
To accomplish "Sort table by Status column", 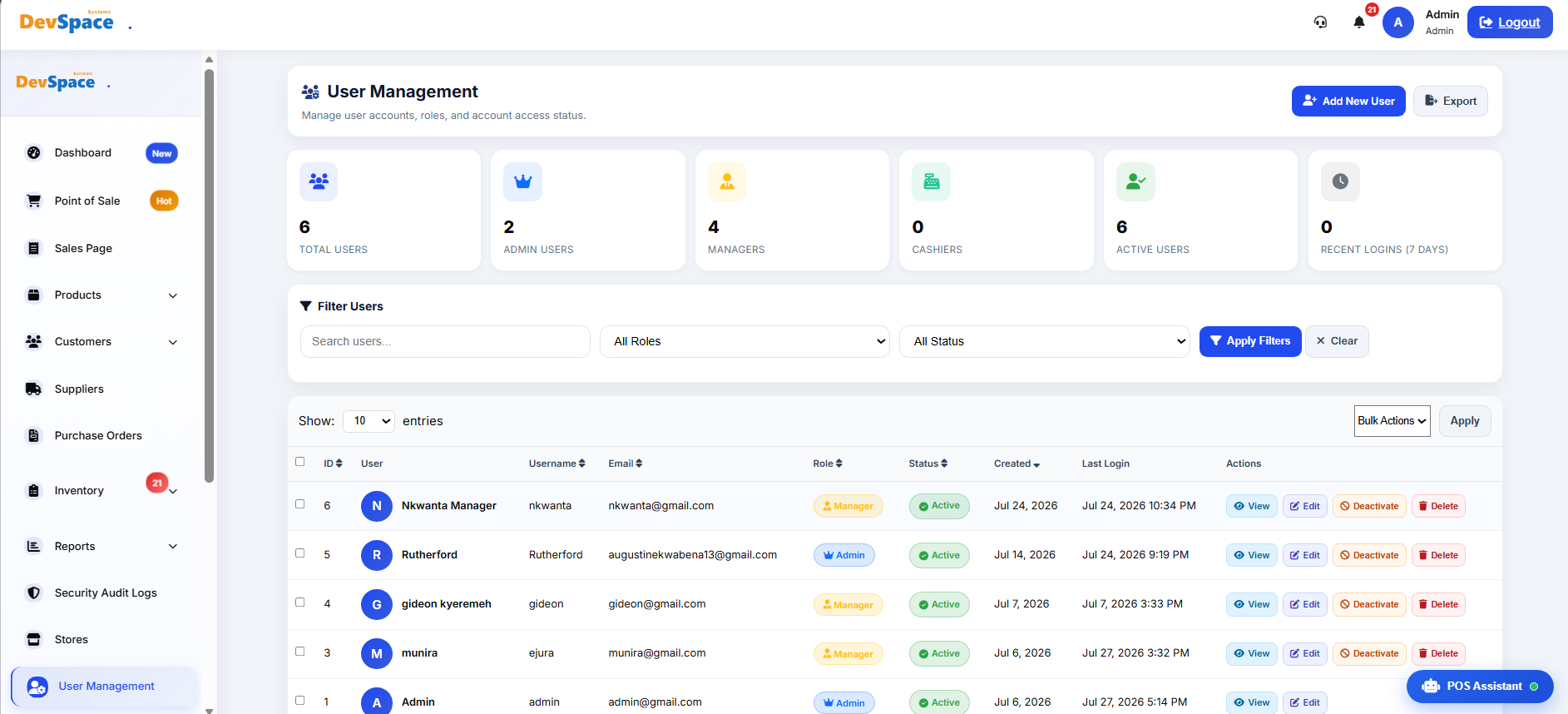I will pos(928,464).
